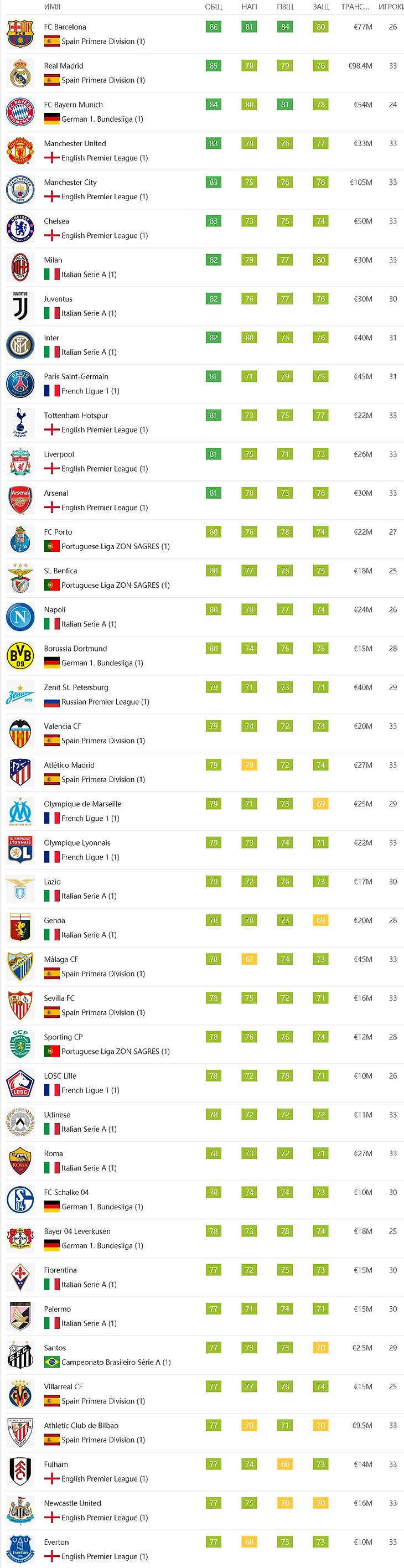This screenshot has height=1568, width=404.
Task: Click FC Barcelona's green 86 overall rating
Action: (214, 27)
